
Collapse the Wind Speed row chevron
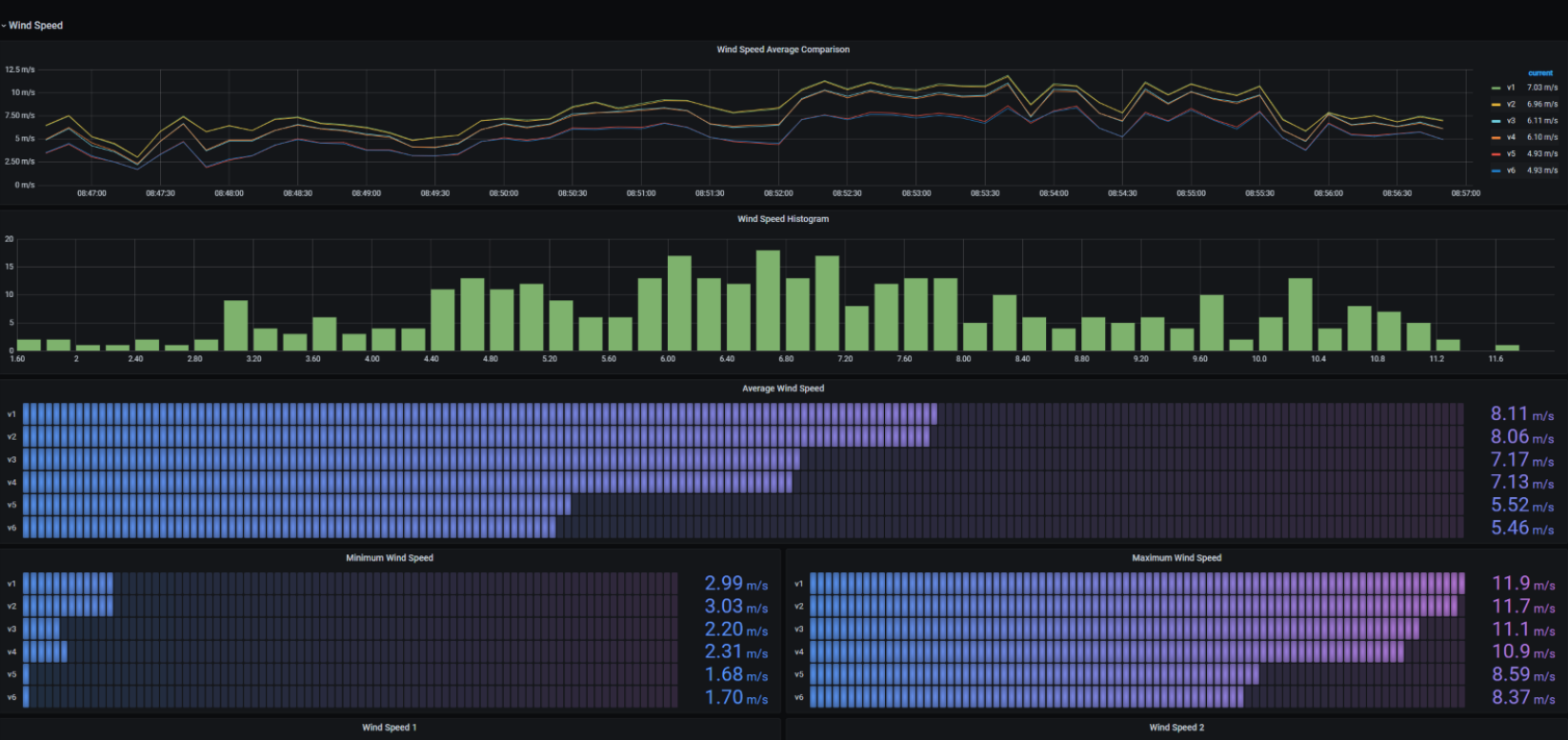pos(4,26)
